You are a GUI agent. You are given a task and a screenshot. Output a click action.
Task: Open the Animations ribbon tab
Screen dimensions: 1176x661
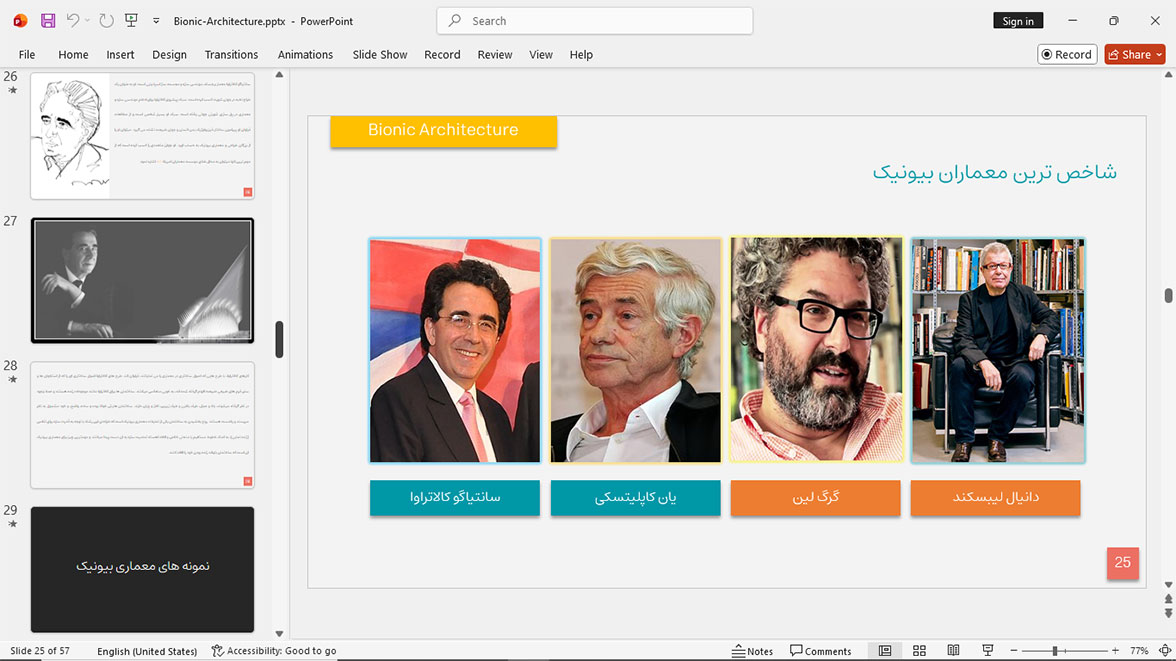(305, 55)
